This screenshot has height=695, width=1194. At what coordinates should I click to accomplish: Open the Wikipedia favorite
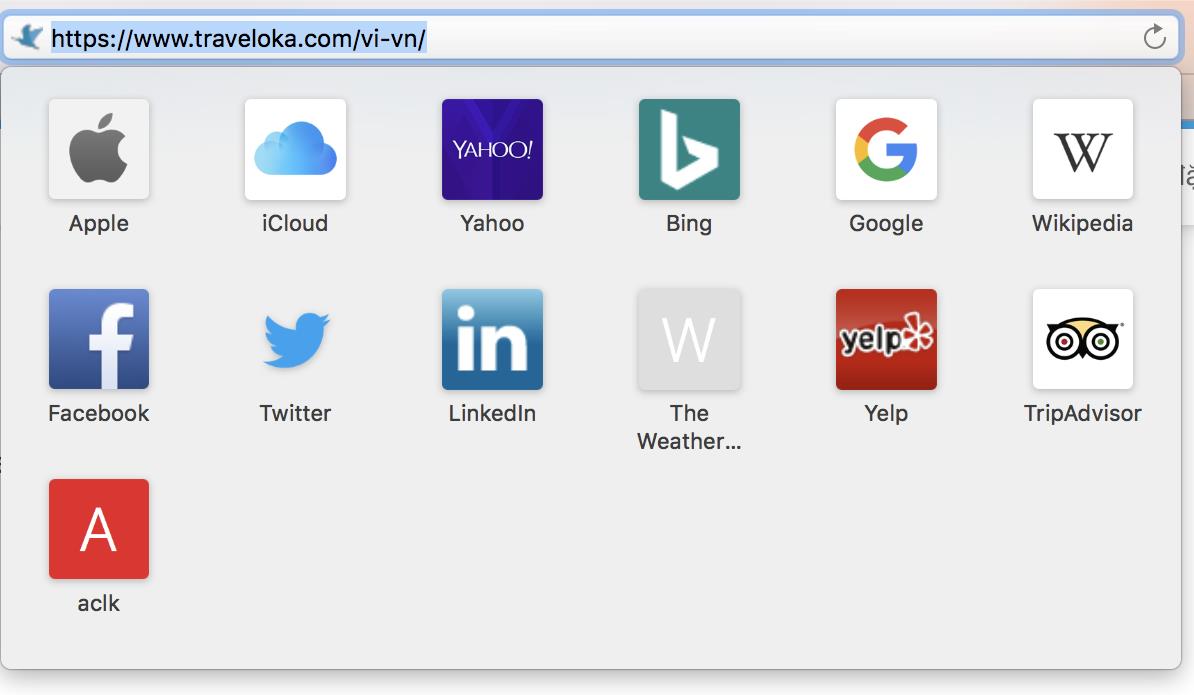[x=1082, y=149]
